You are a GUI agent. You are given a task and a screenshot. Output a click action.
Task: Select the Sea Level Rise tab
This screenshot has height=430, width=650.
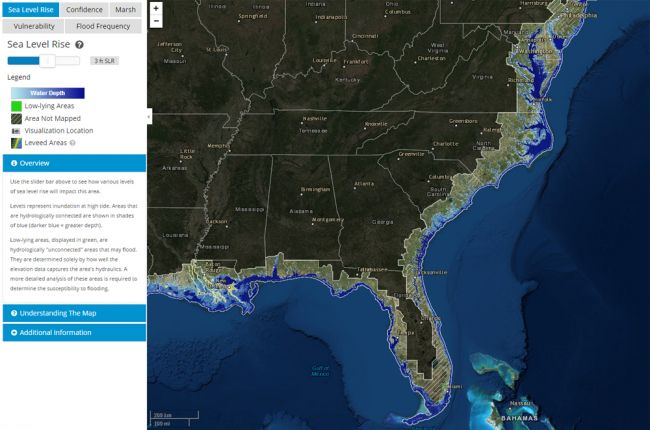tap(29, 9)
